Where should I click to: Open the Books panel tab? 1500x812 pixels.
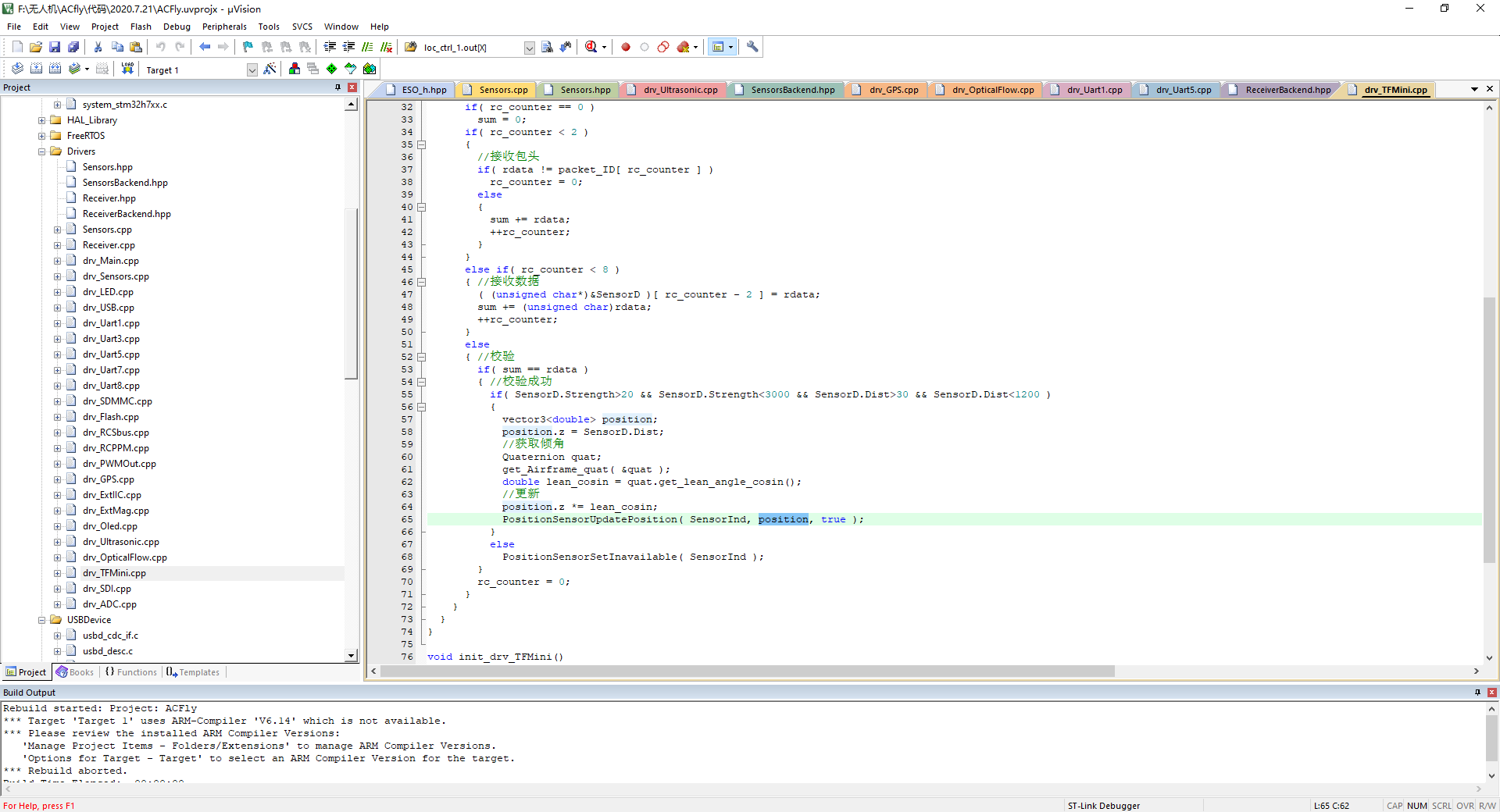point(75,672)
